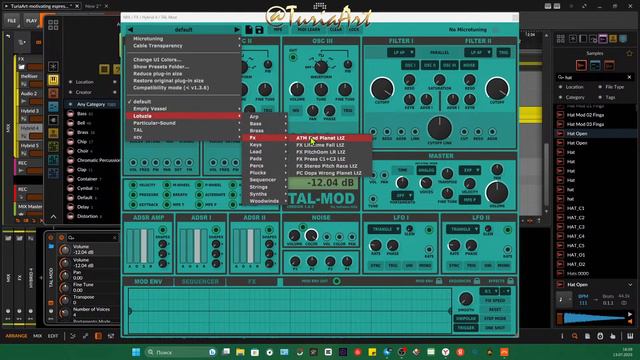Click the Hat Open sample file icon

(x=560, y=133)
